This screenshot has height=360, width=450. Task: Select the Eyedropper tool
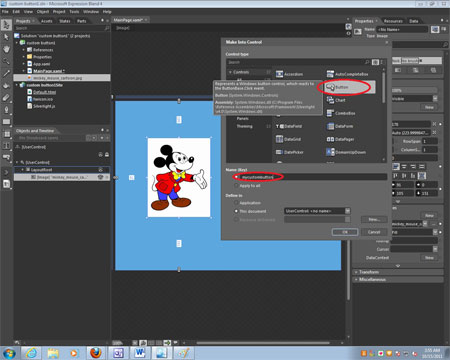click(6, 74)
